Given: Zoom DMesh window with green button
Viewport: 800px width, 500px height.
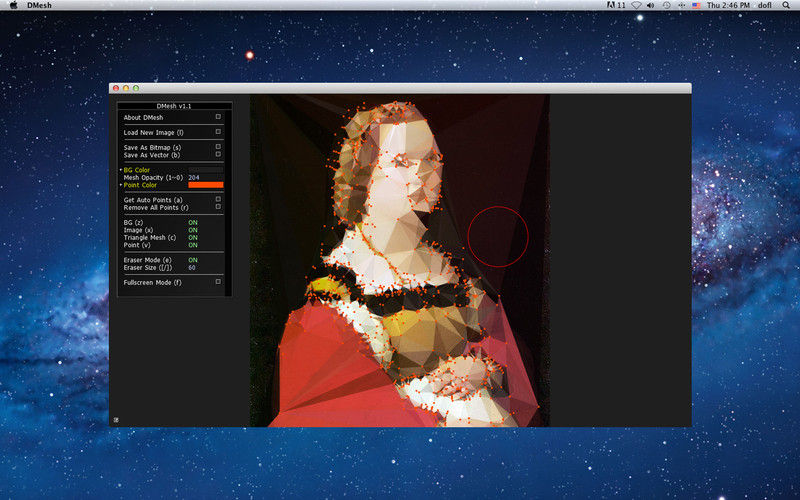Looking at the screenshot, I should click(x=136, y=88).
